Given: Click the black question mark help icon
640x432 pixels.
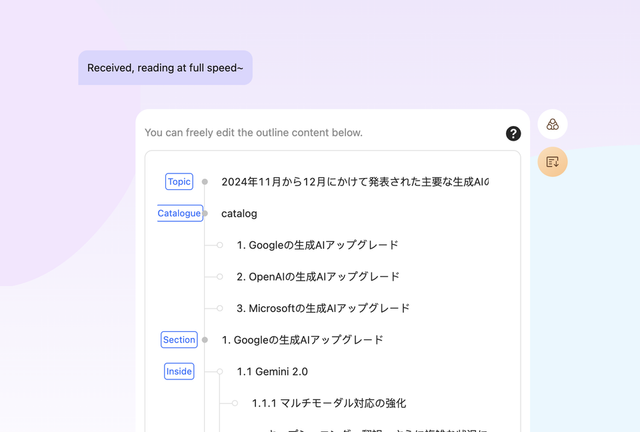Looking at the screenshot, I should point(513,133).
